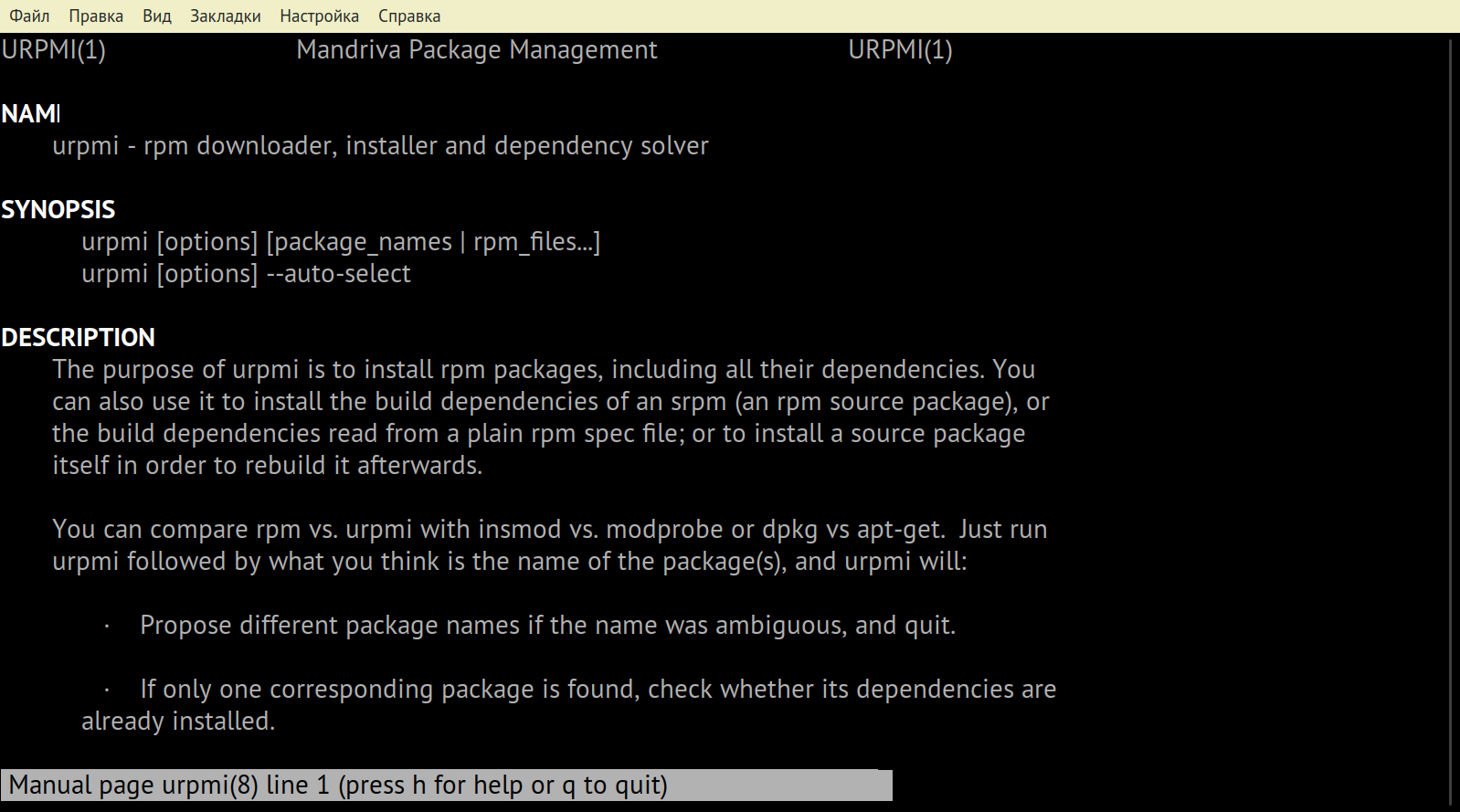The height and width of the screenshot is (812, 1460).
Task: Click the "already installed." text line
Action: pos(178,721)
